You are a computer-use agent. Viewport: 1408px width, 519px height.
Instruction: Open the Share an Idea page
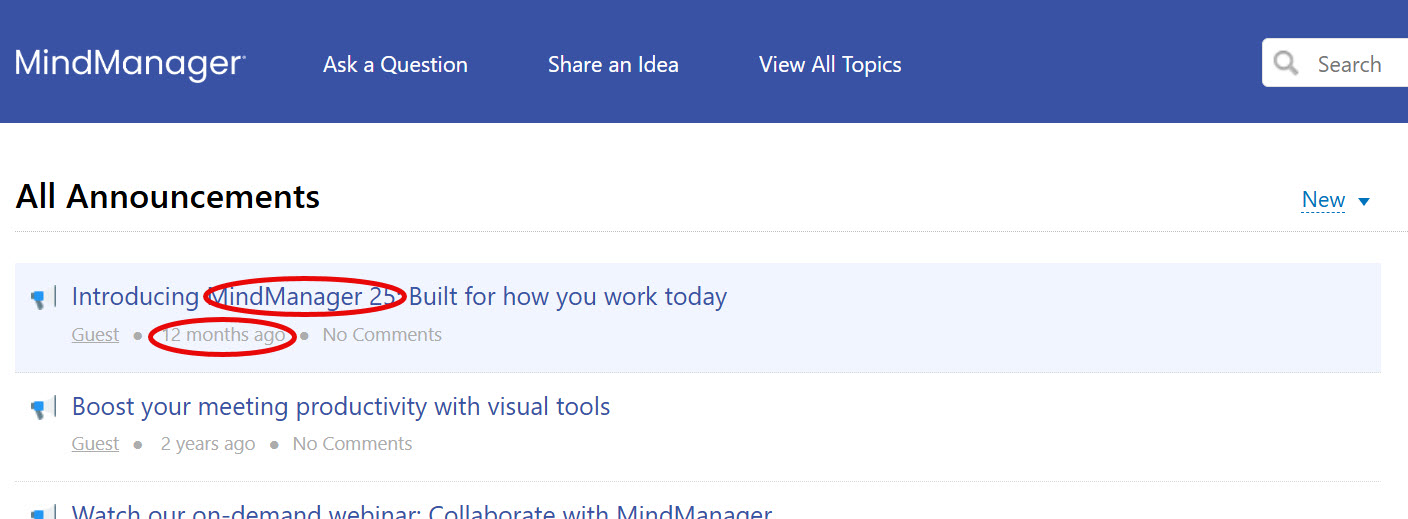pyautogui.click(x=613, y=65)
